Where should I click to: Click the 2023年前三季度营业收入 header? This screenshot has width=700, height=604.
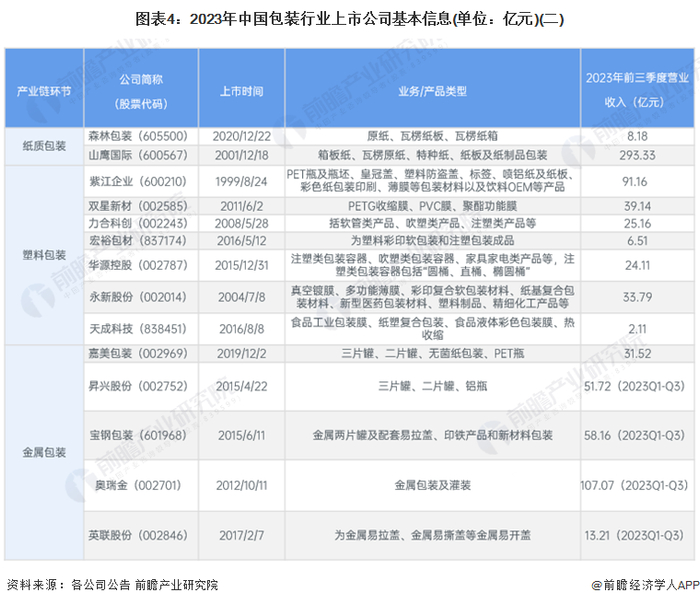(637, 90)
